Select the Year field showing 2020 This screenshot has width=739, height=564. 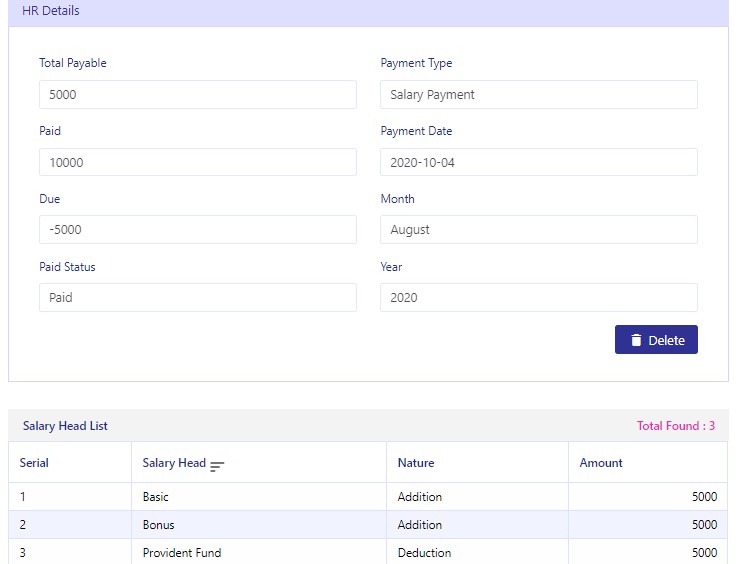click(539, 297)
